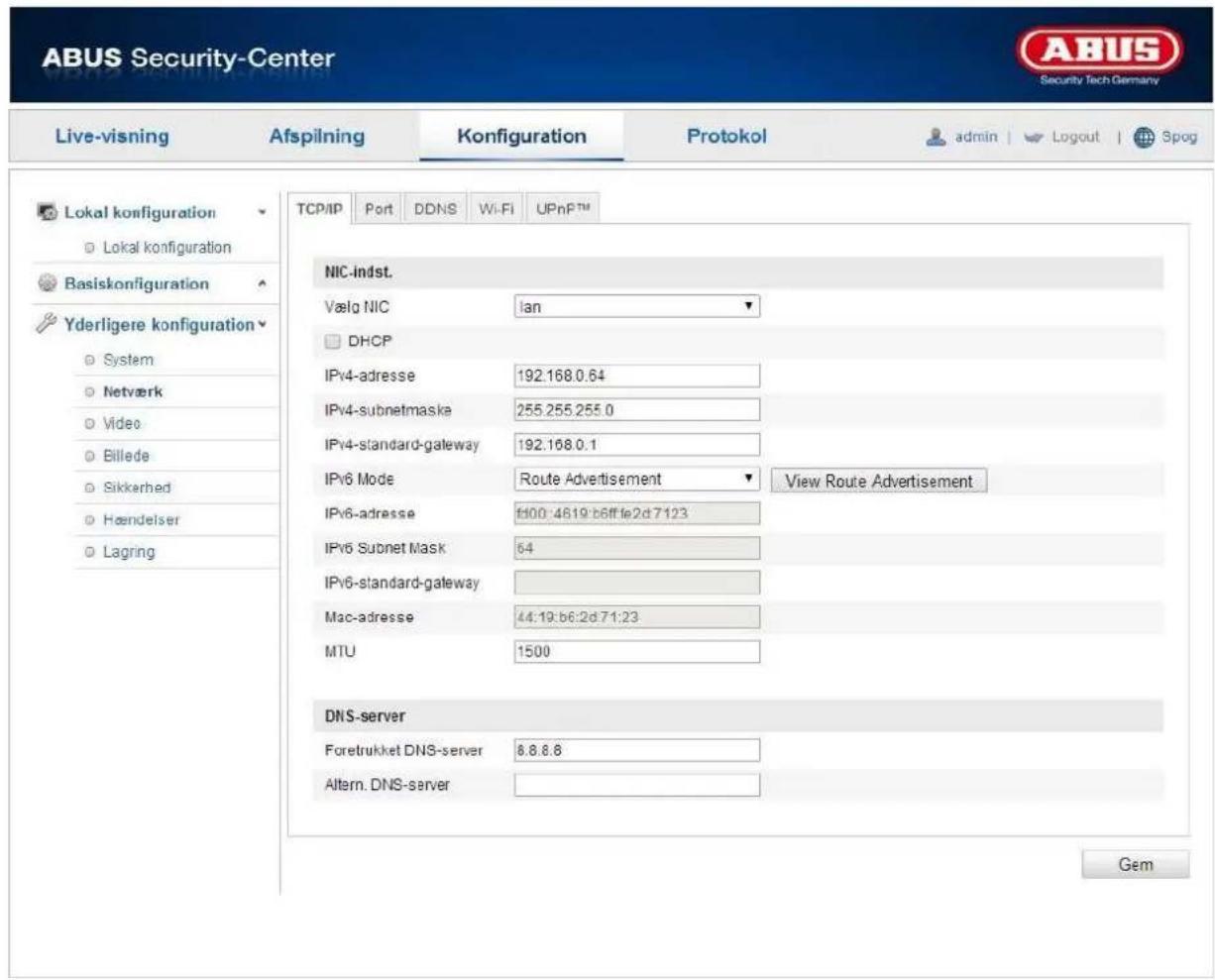Select the Konfiguration tab

521,136
